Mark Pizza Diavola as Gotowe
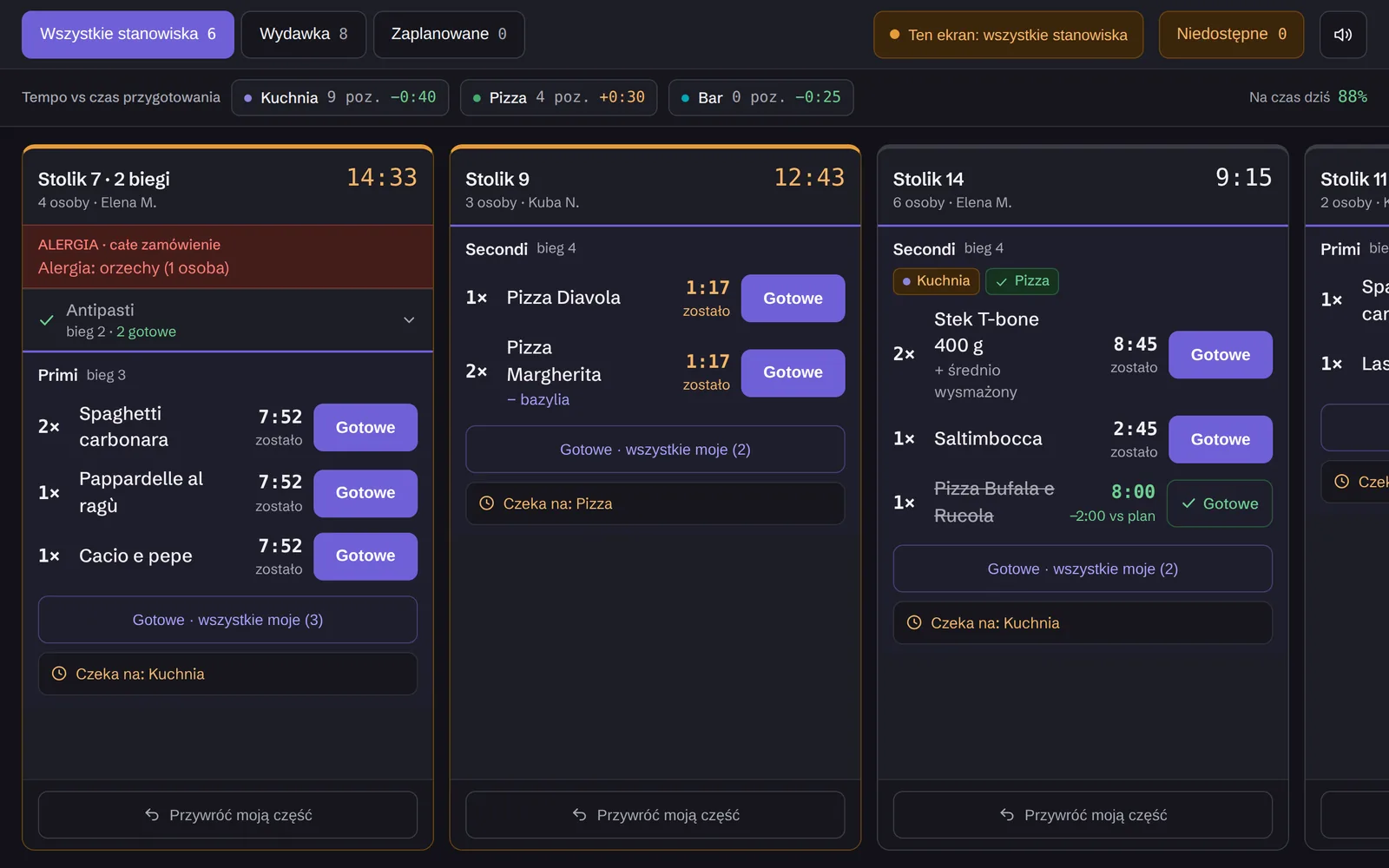Image resolution: width=1389 pixels, height=868 pixels. 793,299
